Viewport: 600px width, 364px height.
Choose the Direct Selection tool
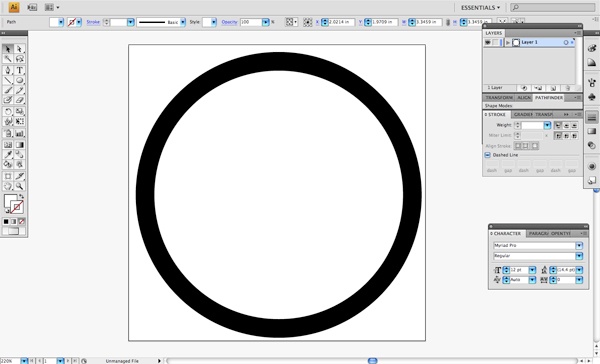(x=20, y=49)
